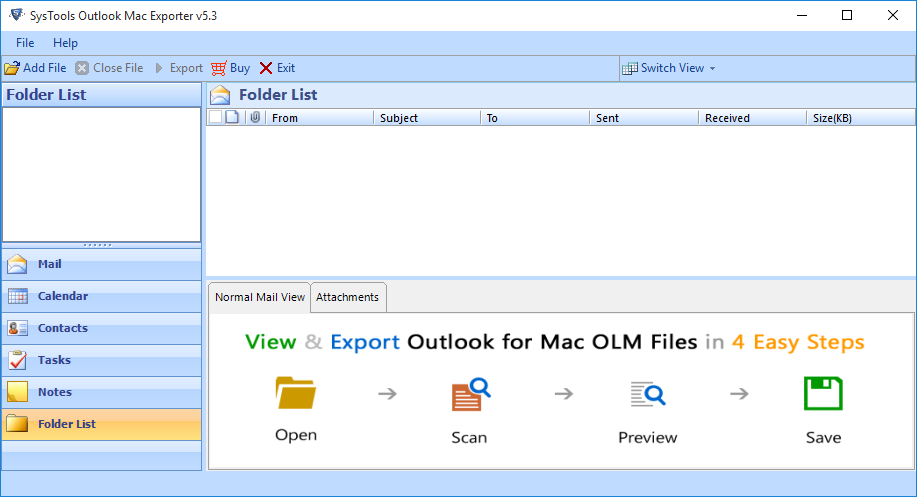Select Folder List in the navigation pane
The image size is (917, 497).
102,424
